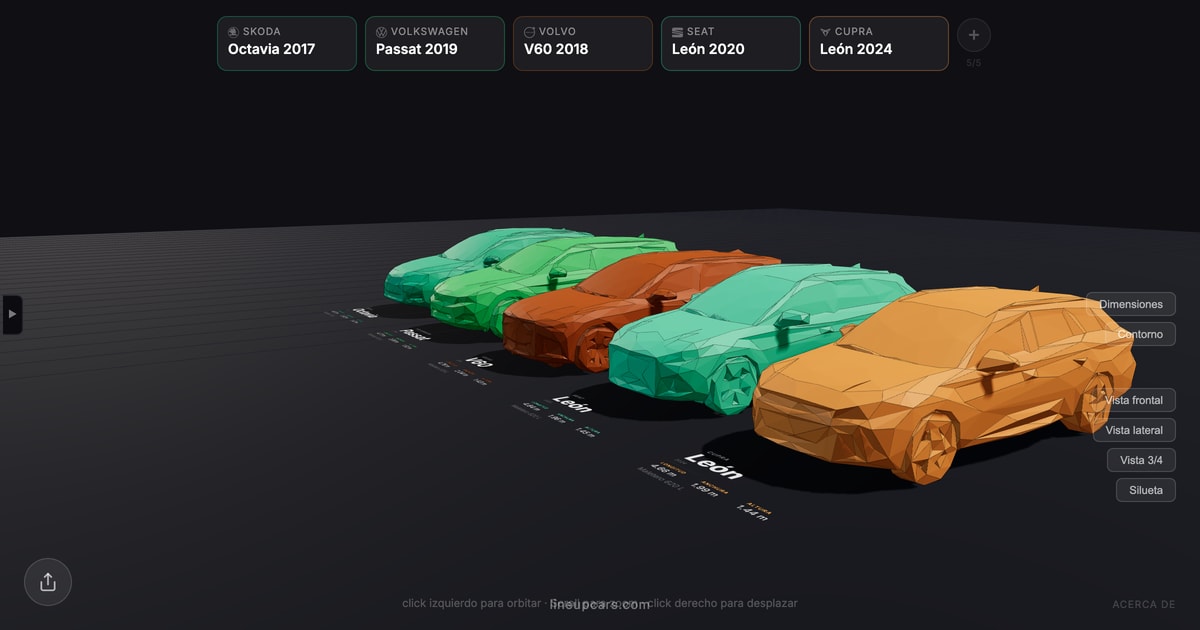Select the Seat León 2020 card
Viewport: 1200px width, 630px height.
[x=731, y=43]
